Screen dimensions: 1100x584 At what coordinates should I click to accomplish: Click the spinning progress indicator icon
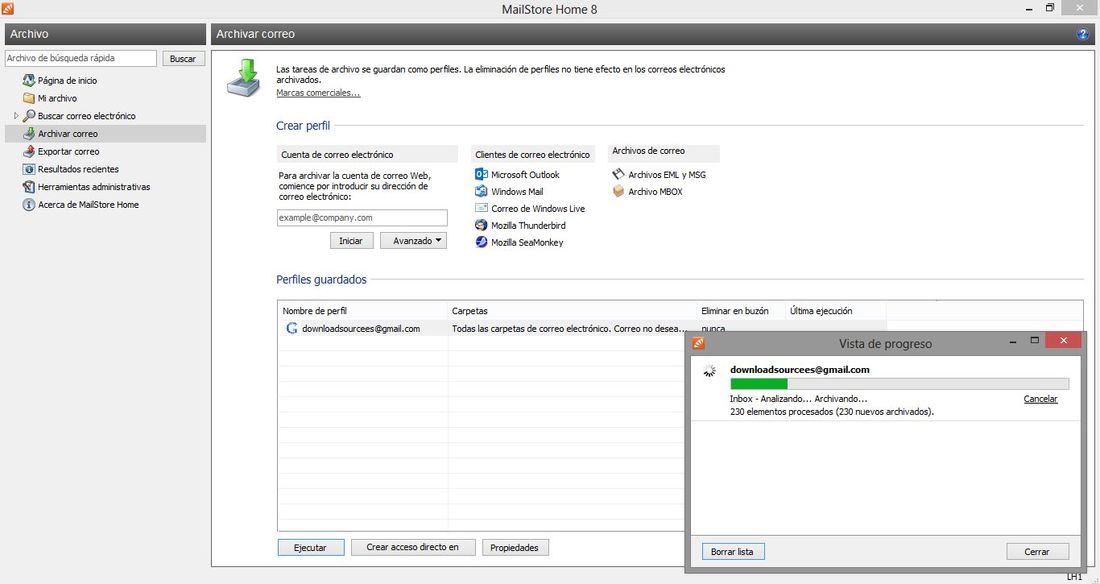pos(710,371)
